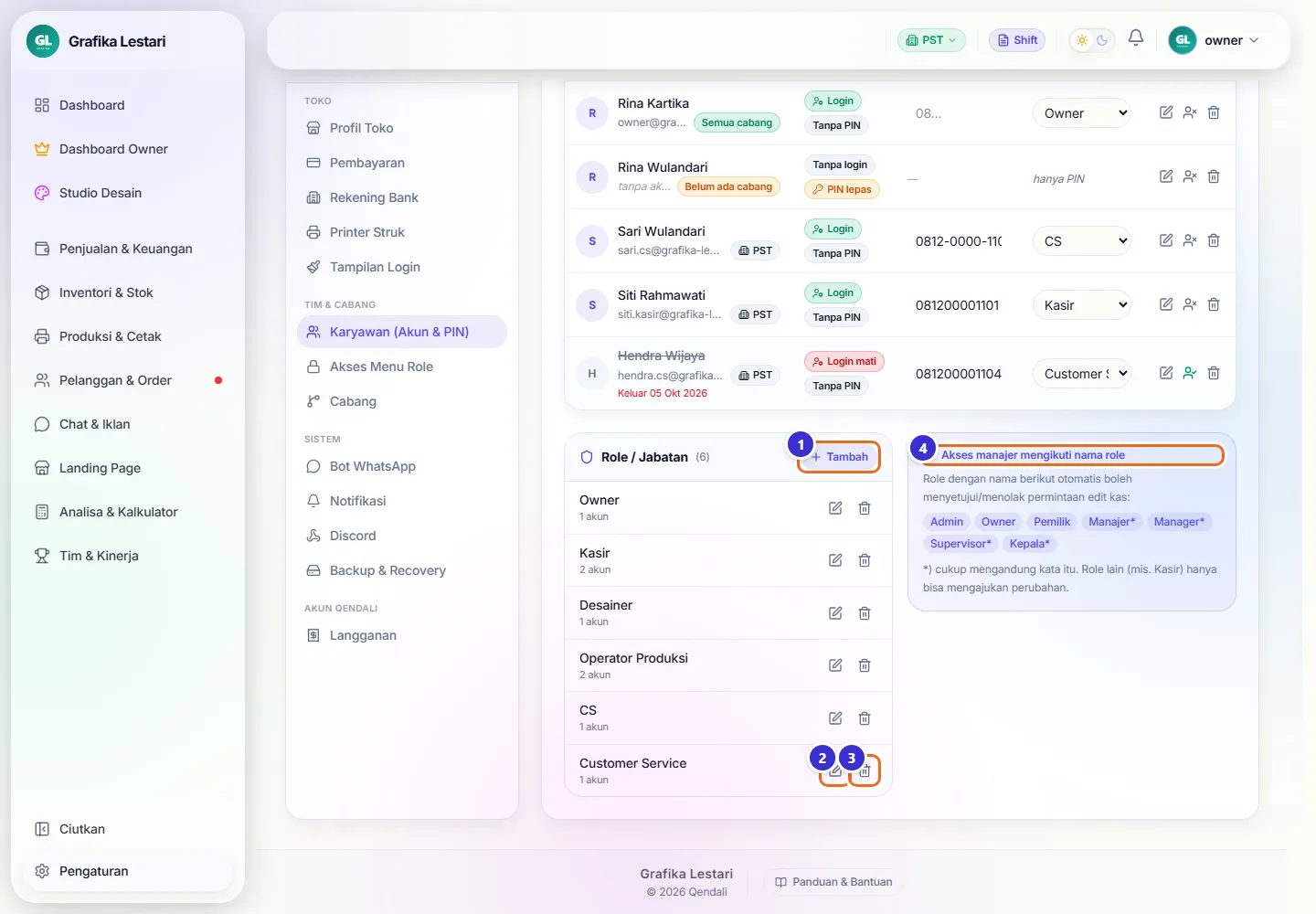Open the Panduan & Bantuan link
Image resolution: width=1316 pixels, height=914 pixels.
pos(833,882)
